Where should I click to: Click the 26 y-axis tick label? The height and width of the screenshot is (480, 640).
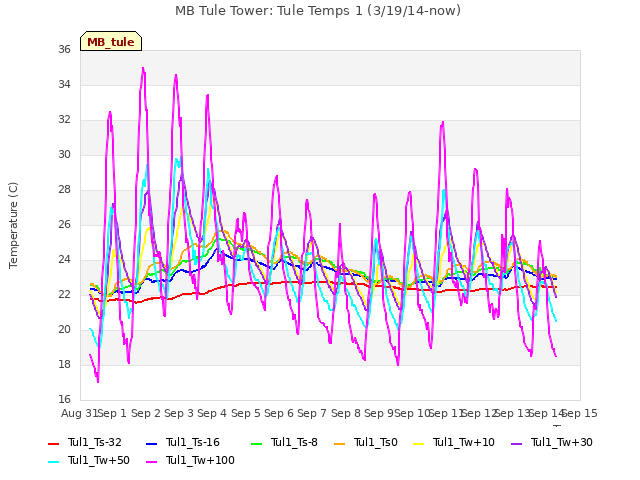click(x=64, y=224)
